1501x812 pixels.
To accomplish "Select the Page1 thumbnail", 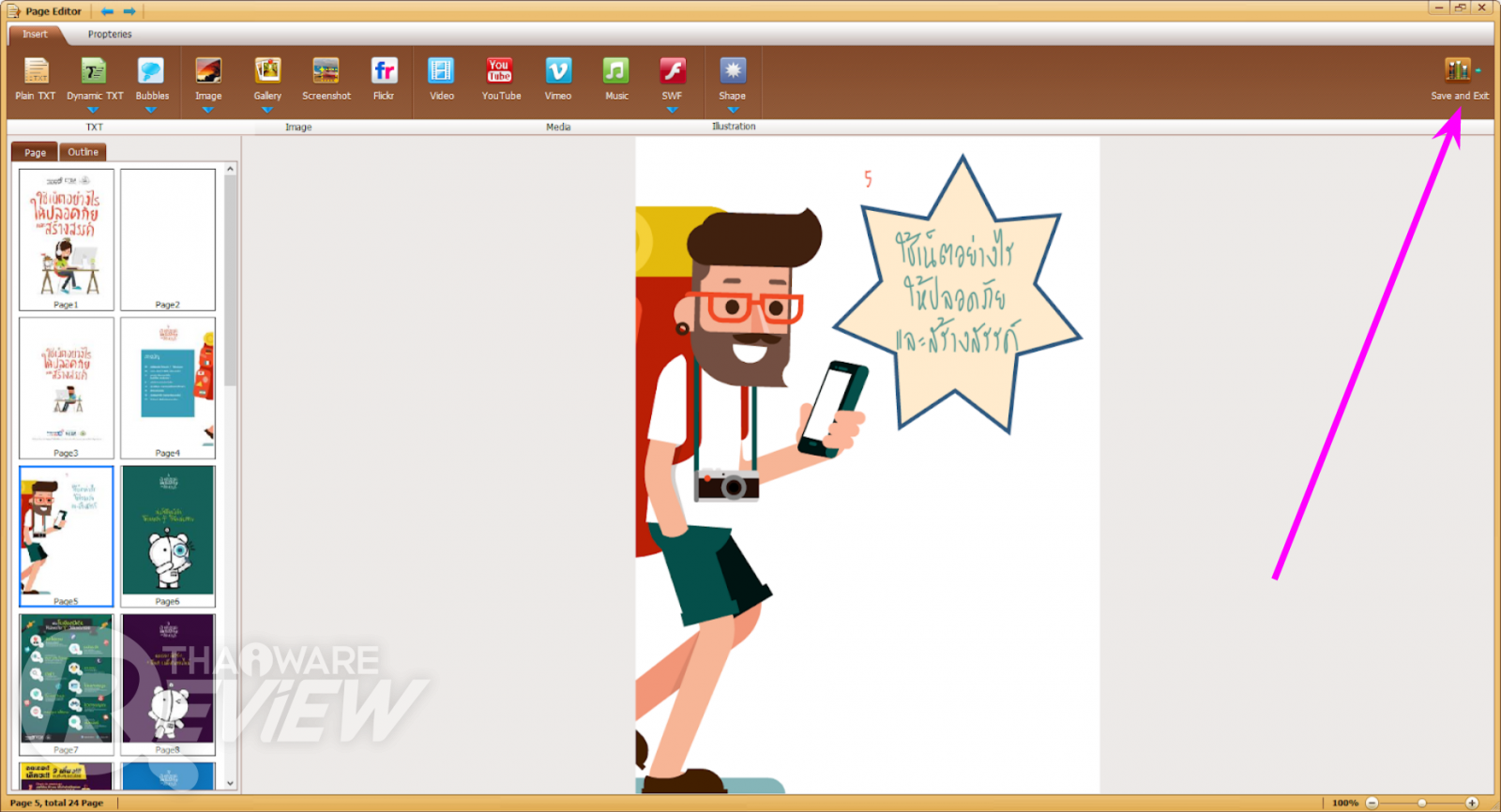I will 67,239.
